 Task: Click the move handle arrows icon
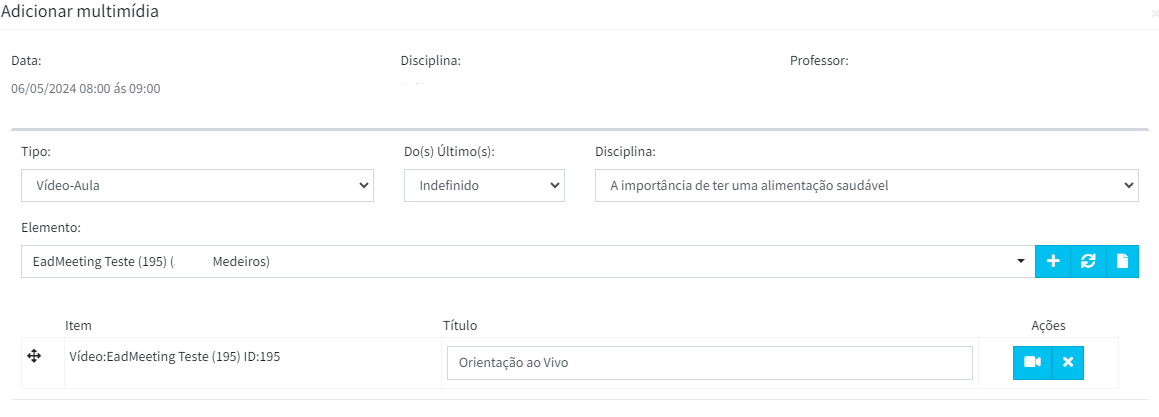coord(34,356)
